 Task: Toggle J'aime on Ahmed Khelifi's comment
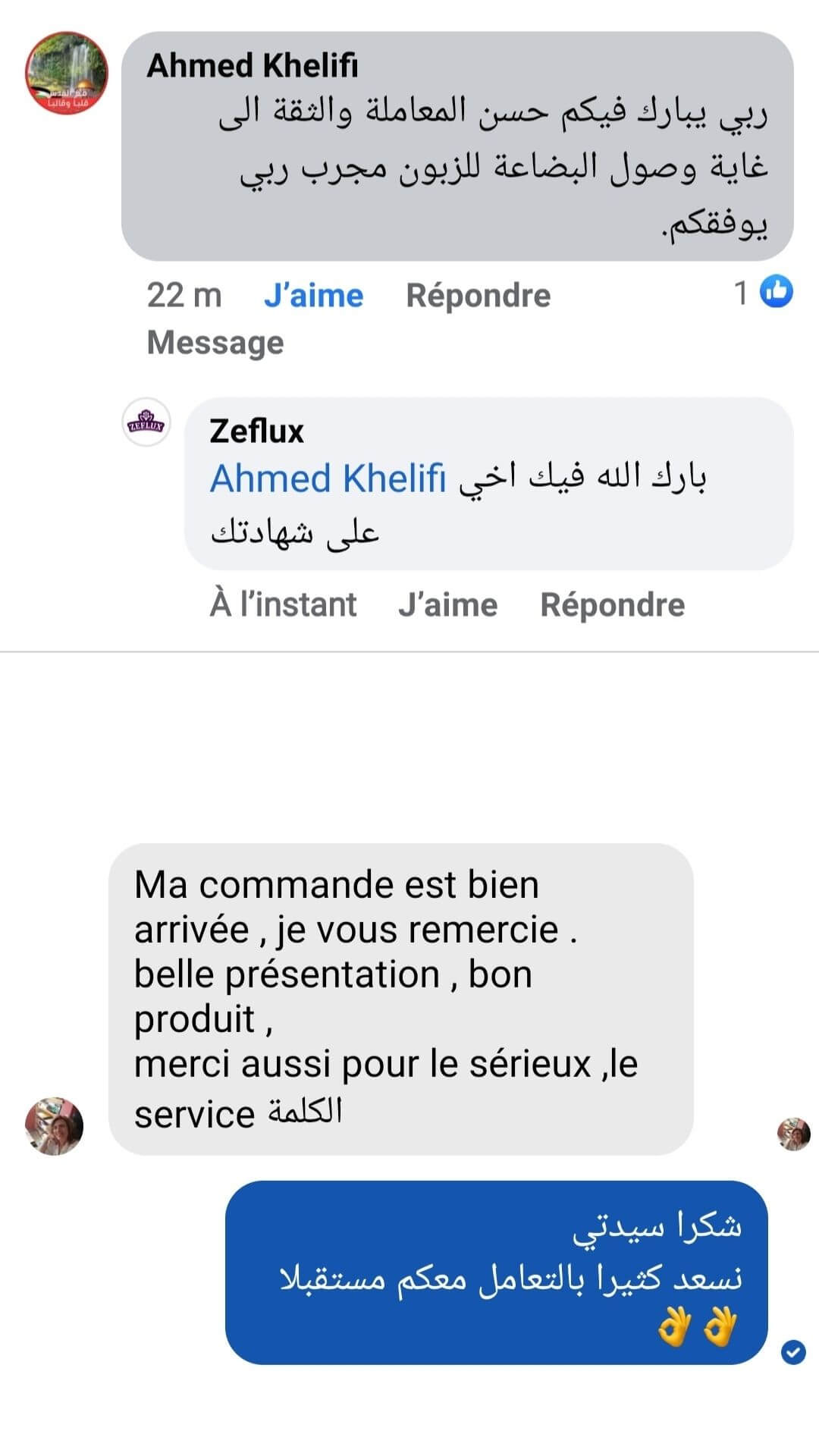pos(313,295)
